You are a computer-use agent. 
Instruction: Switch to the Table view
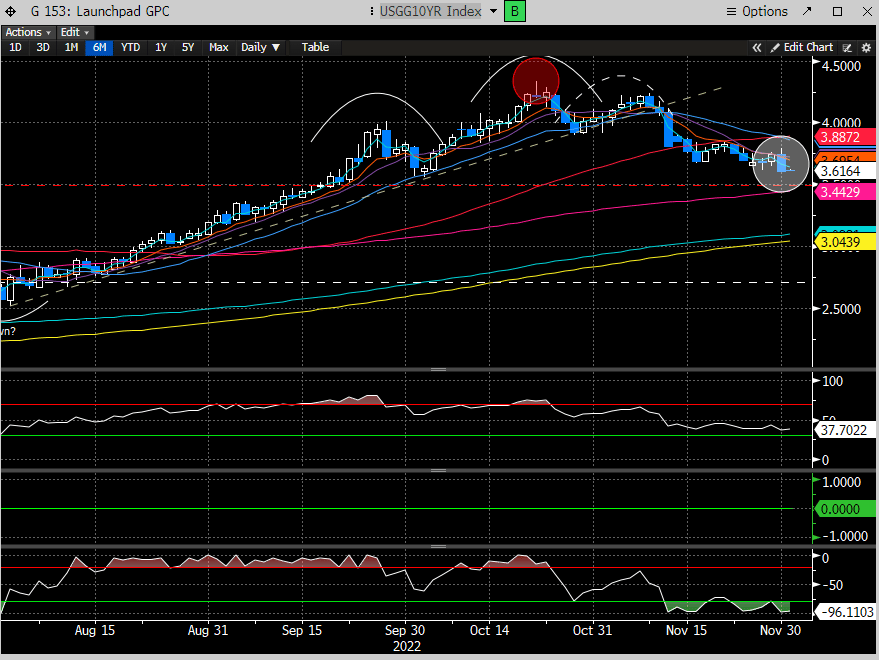[x=315, y=47]
